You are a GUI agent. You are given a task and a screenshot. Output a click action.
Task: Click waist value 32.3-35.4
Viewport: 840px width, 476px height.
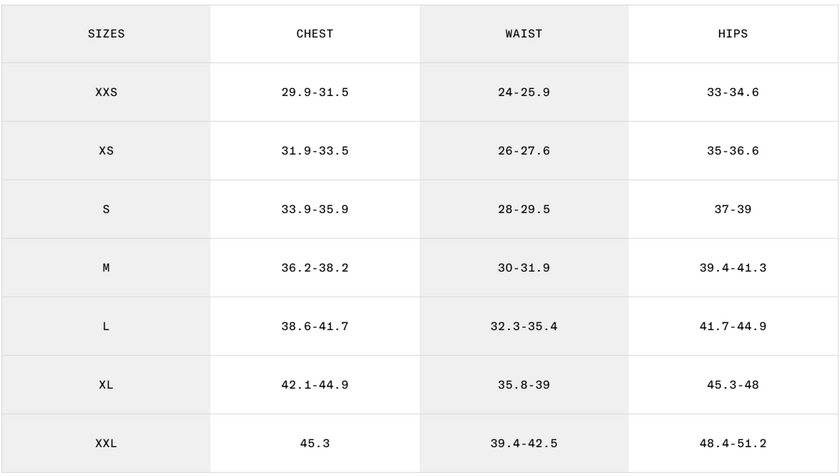[x=524, y=326]
